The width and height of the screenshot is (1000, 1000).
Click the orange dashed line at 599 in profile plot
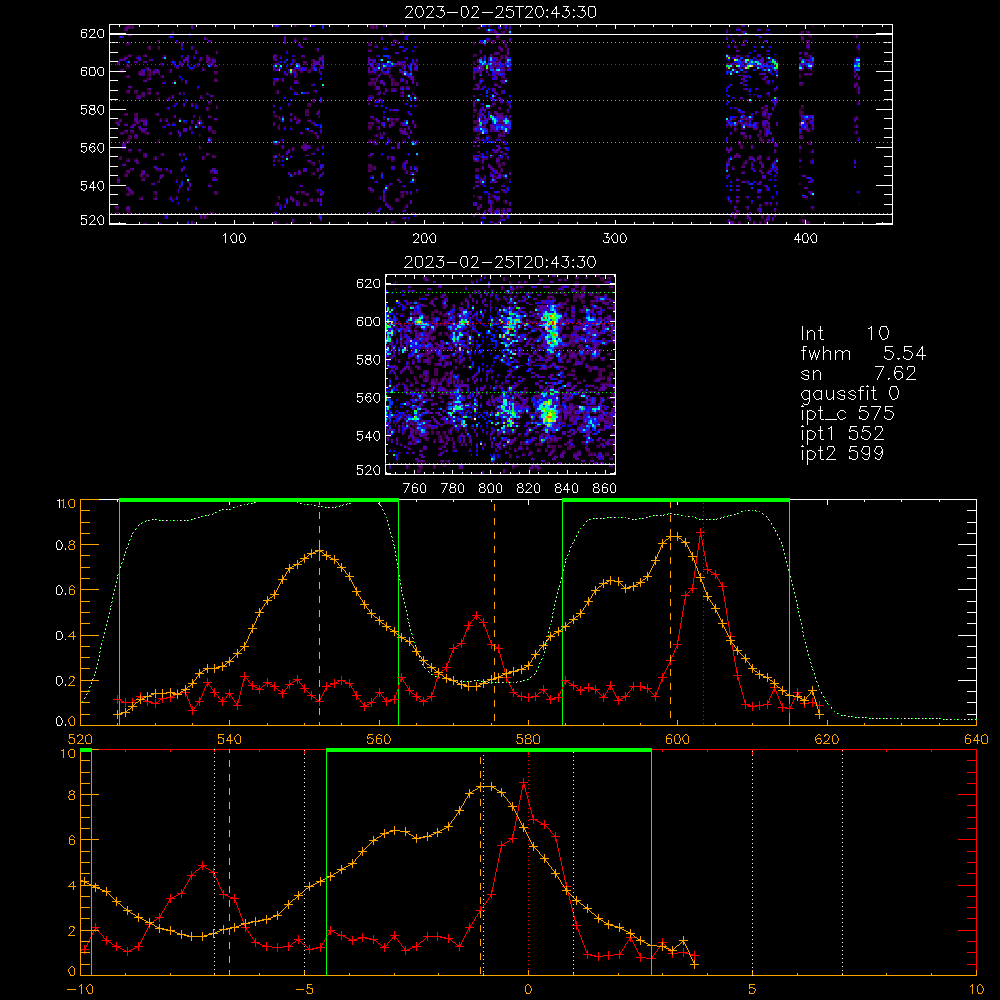point(670,612)
